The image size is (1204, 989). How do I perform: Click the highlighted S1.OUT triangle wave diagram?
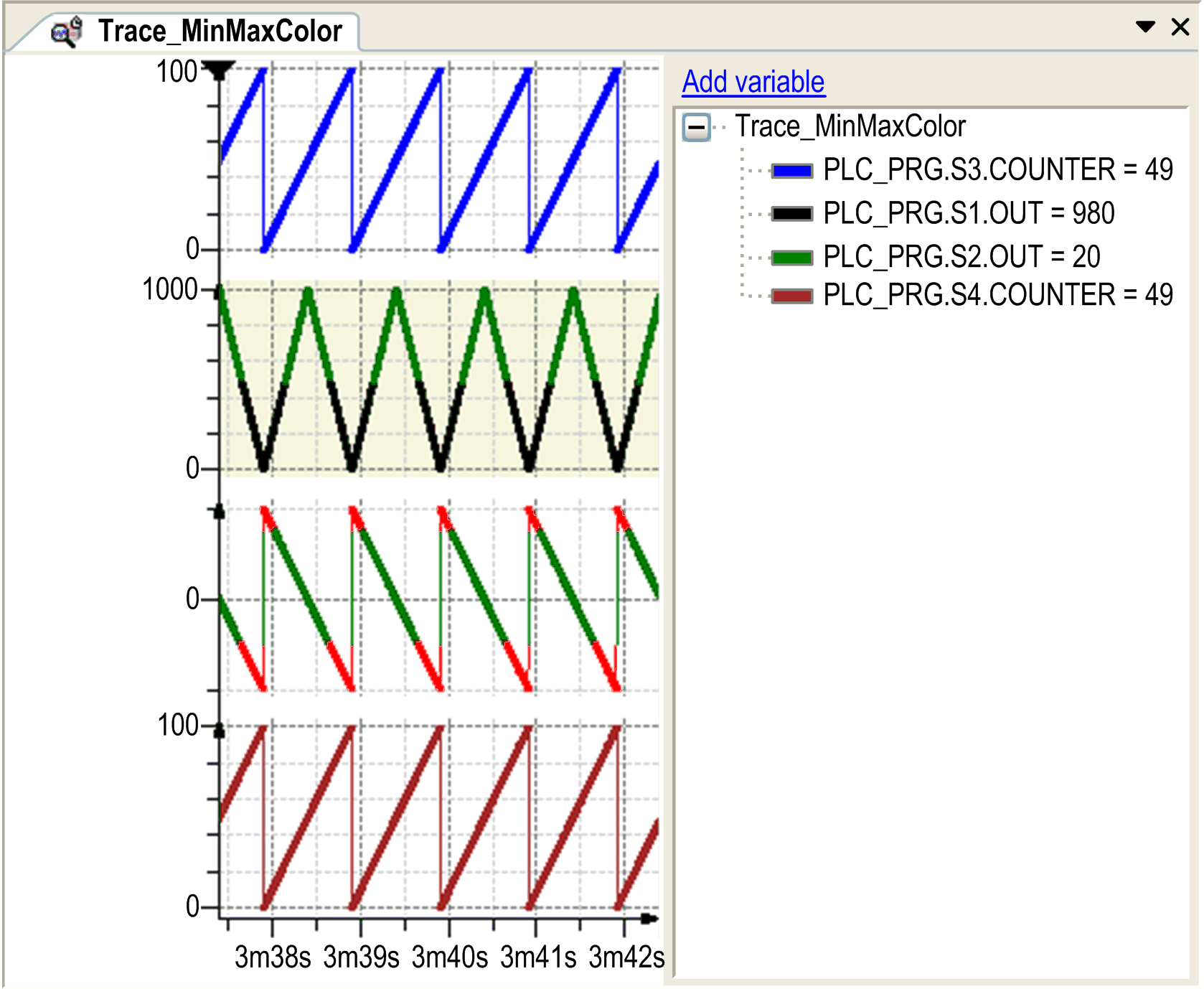tap(439, 378)
